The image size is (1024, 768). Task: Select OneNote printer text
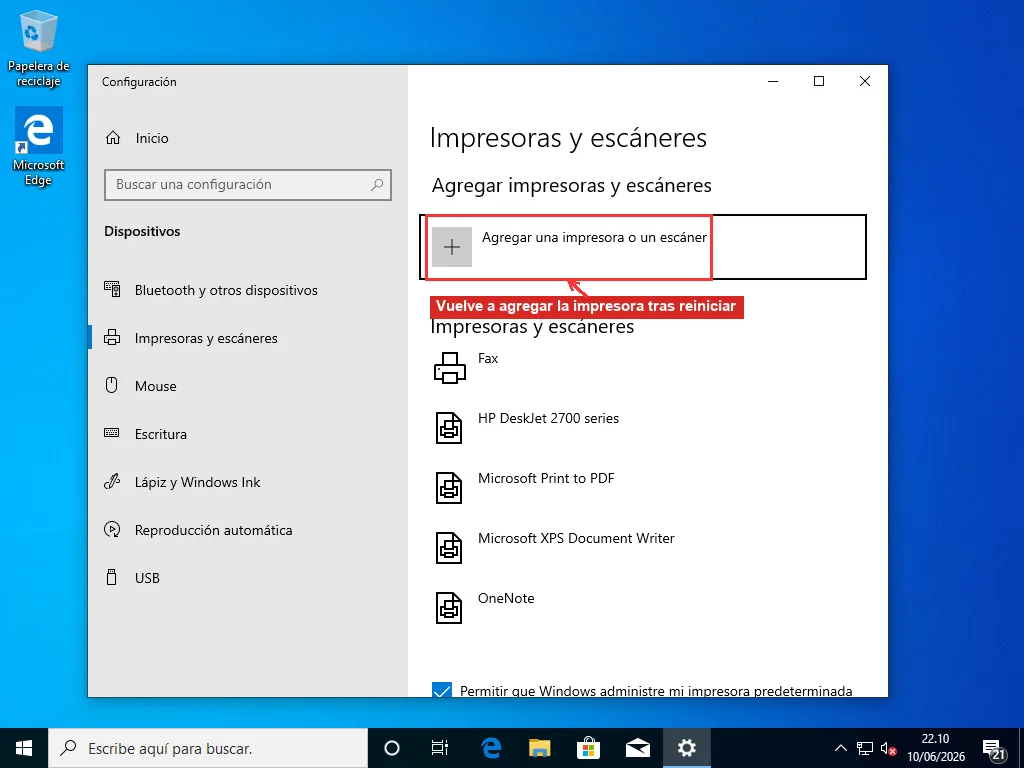(505, 598)
